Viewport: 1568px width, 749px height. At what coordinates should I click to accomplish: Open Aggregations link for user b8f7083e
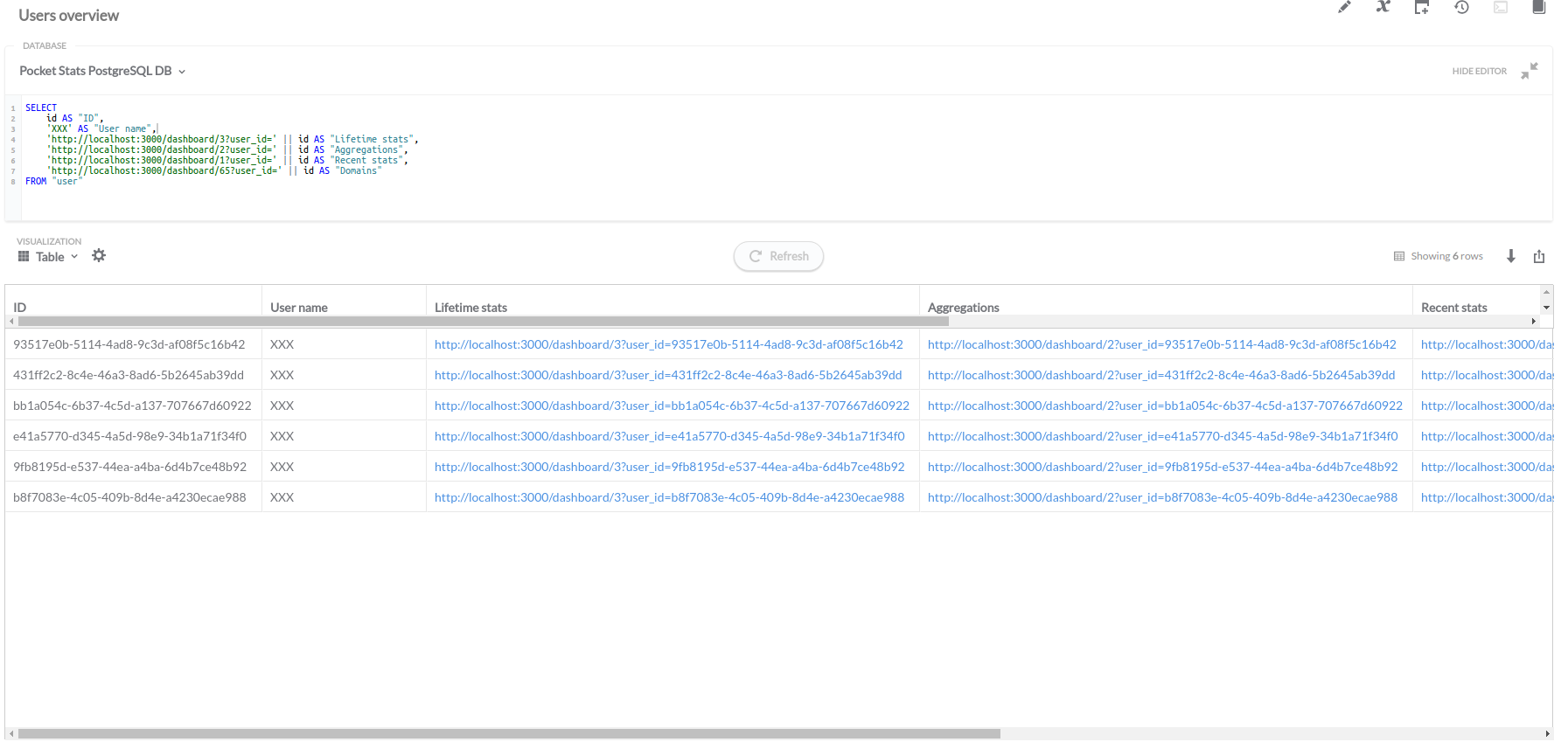(1162, 497)
